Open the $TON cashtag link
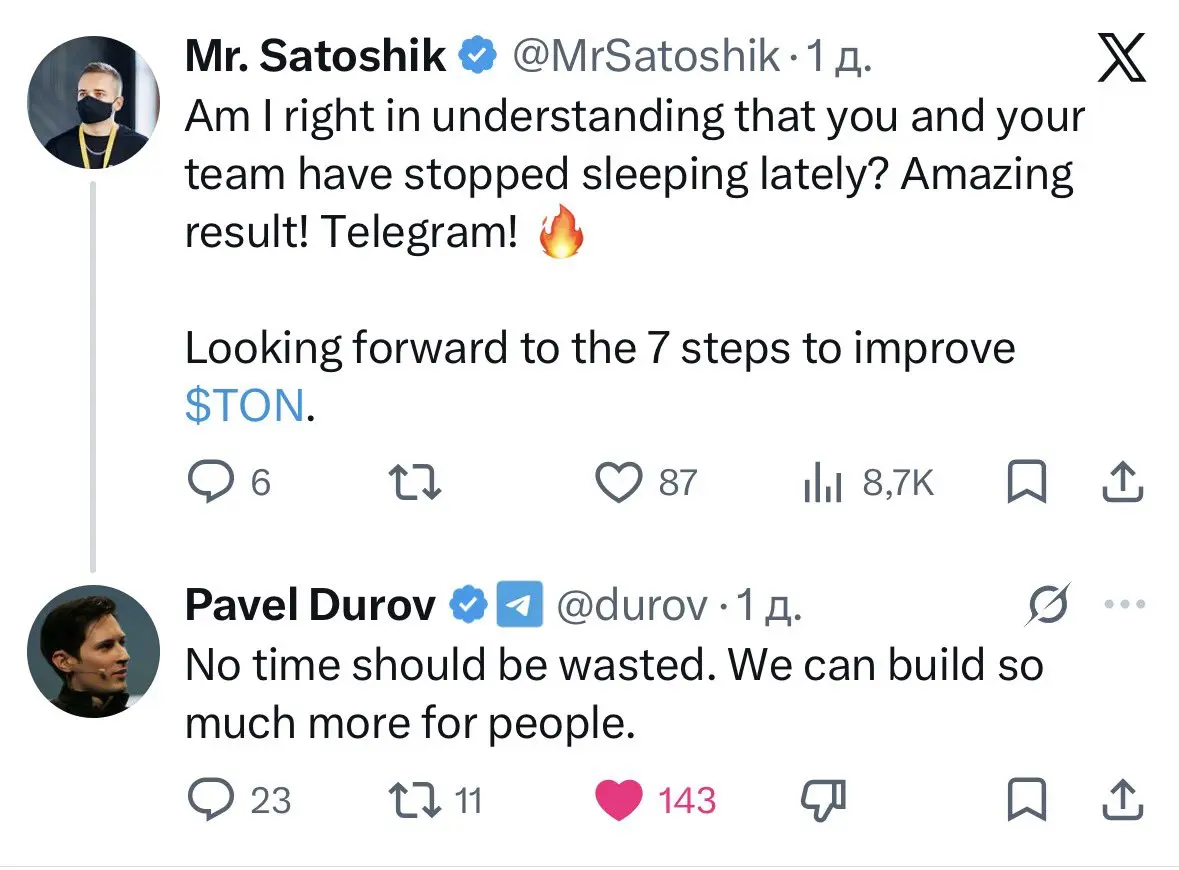The height and width of the screenshot is (870, 1179). click(244, 405)
